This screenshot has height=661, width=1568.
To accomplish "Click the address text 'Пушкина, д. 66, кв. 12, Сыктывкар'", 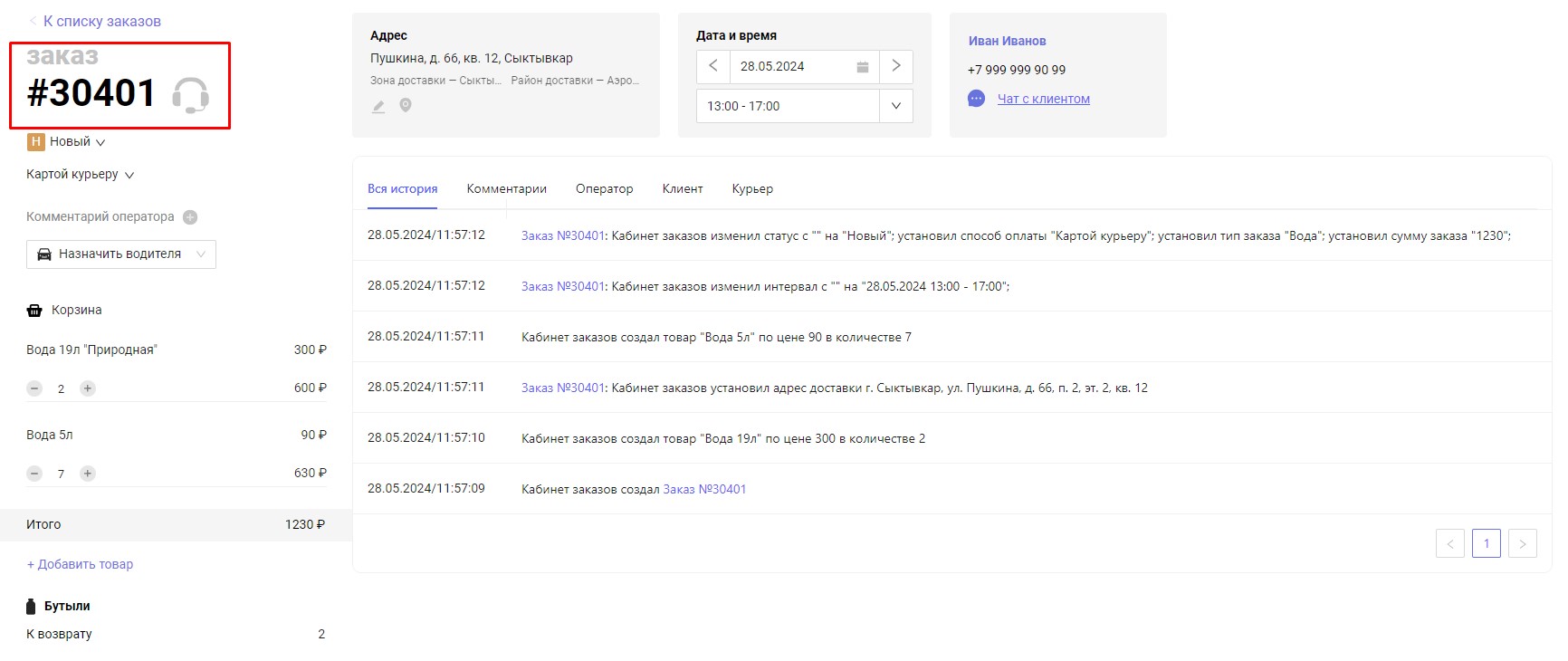I will click(472, 58).
